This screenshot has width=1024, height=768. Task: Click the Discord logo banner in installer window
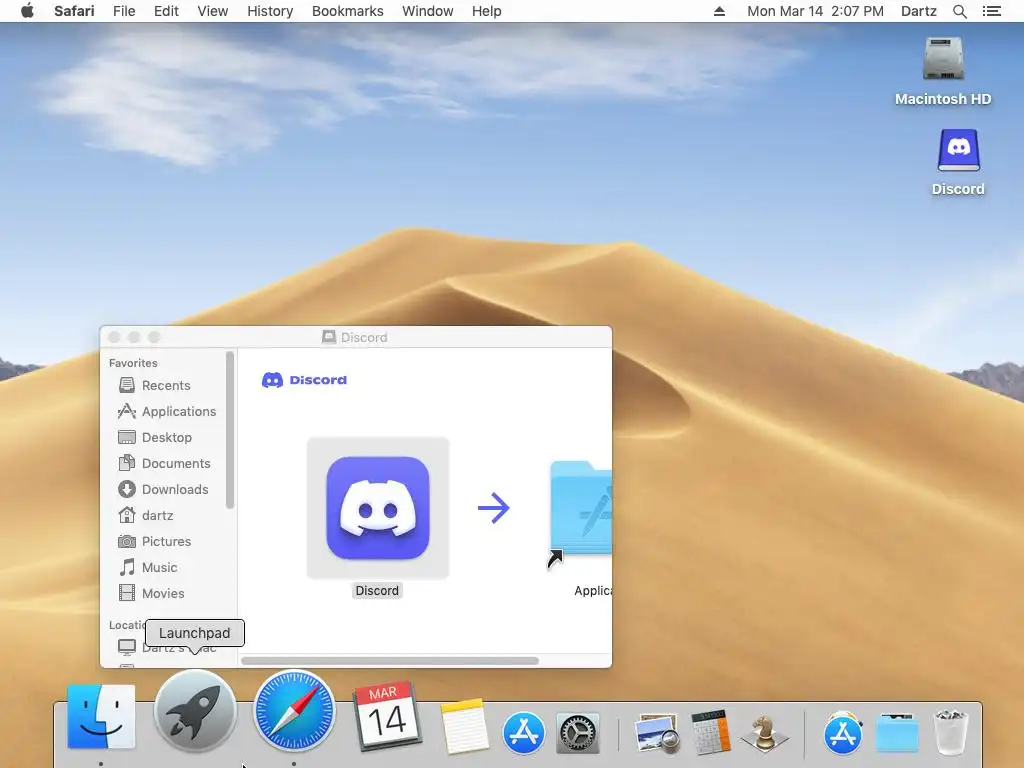pyautogui.click(x=304, y=379)
